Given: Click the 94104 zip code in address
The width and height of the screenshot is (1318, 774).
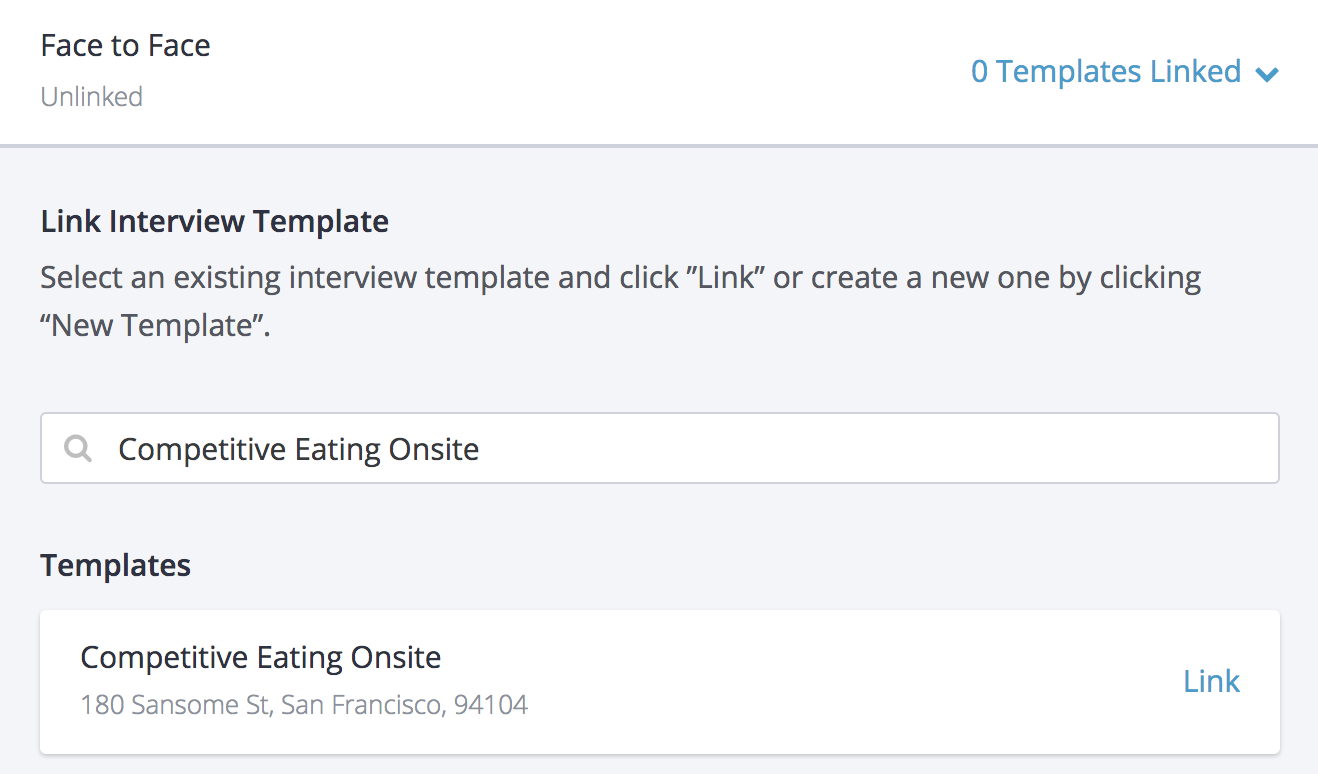Looking at the screenshot, I should 490,705.
